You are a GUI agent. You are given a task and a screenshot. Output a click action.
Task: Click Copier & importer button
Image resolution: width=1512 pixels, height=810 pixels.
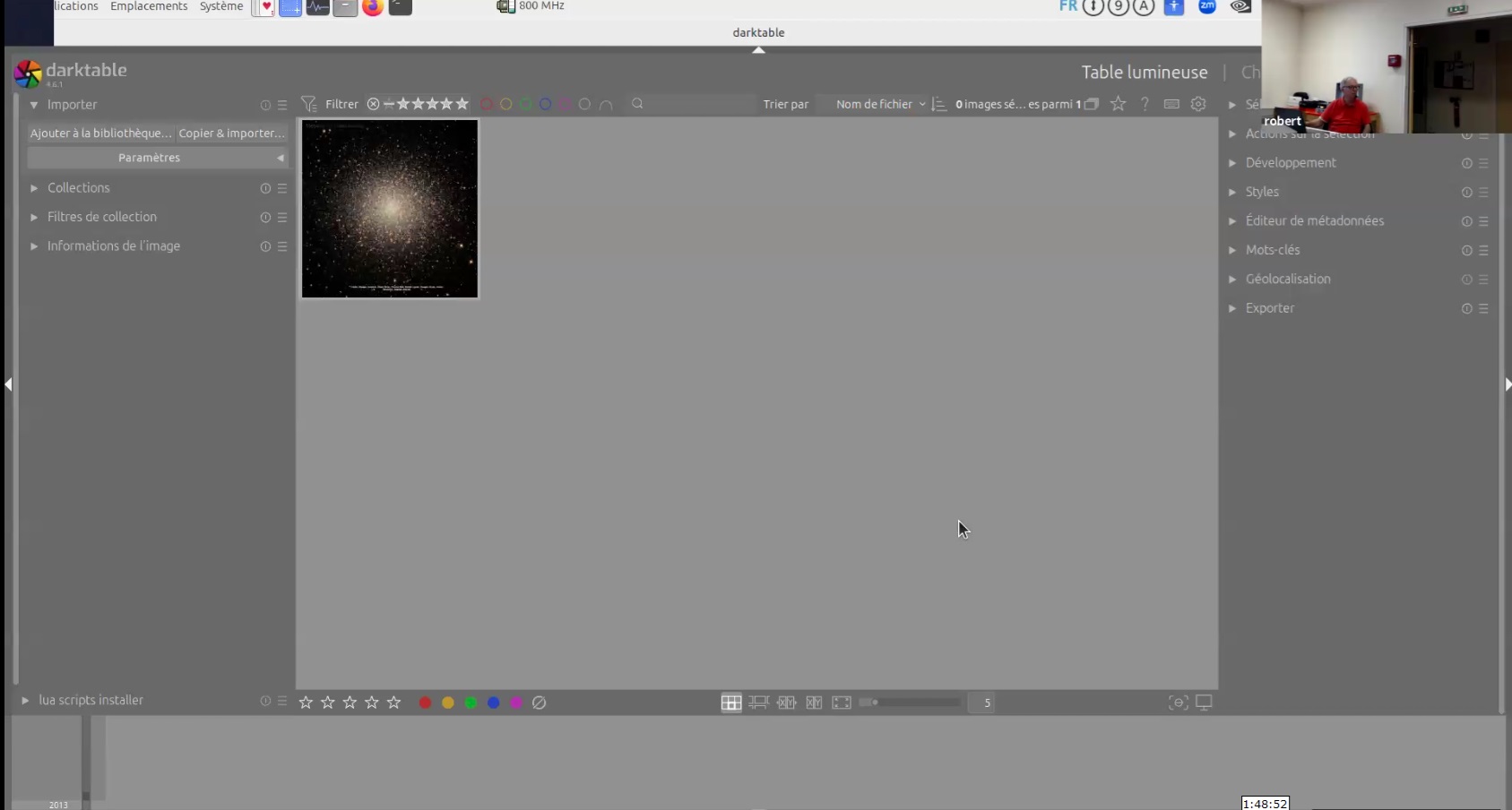[x=231, y=134]
